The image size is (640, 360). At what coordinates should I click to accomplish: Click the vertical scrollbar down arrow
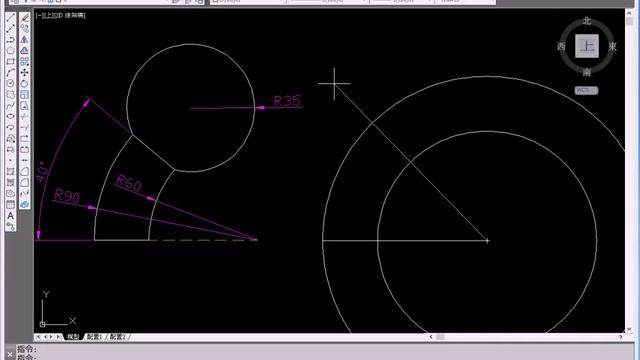[x=629, y=329]
